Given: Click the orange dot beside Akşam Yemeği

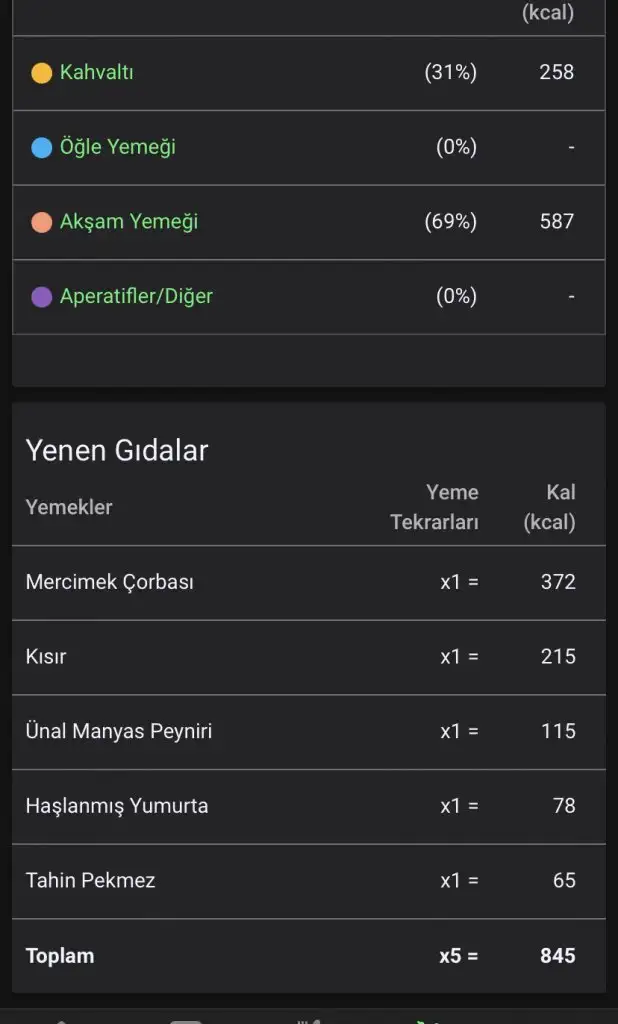Looking at the screenshot, I should [x=41, y=222].
